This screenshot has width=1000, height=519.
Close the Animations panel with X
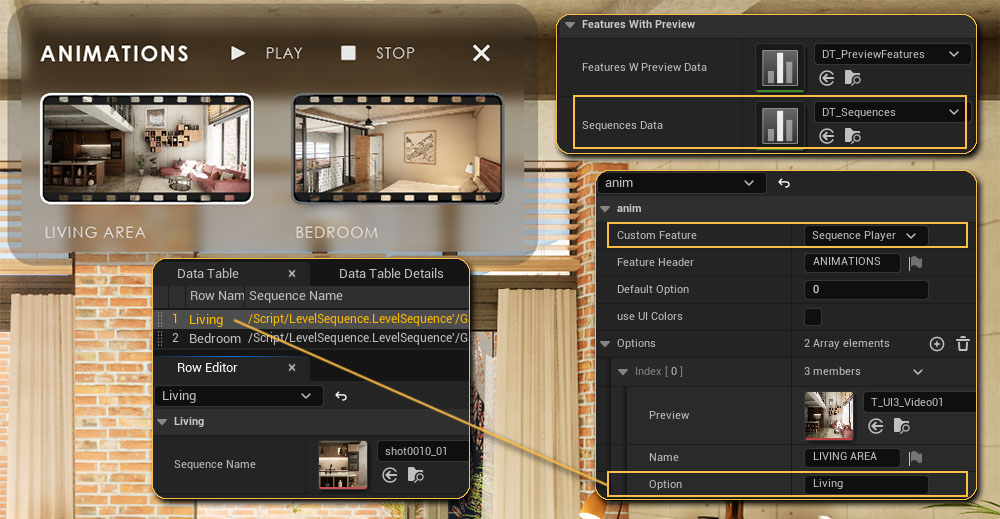(x=481, y=53)
